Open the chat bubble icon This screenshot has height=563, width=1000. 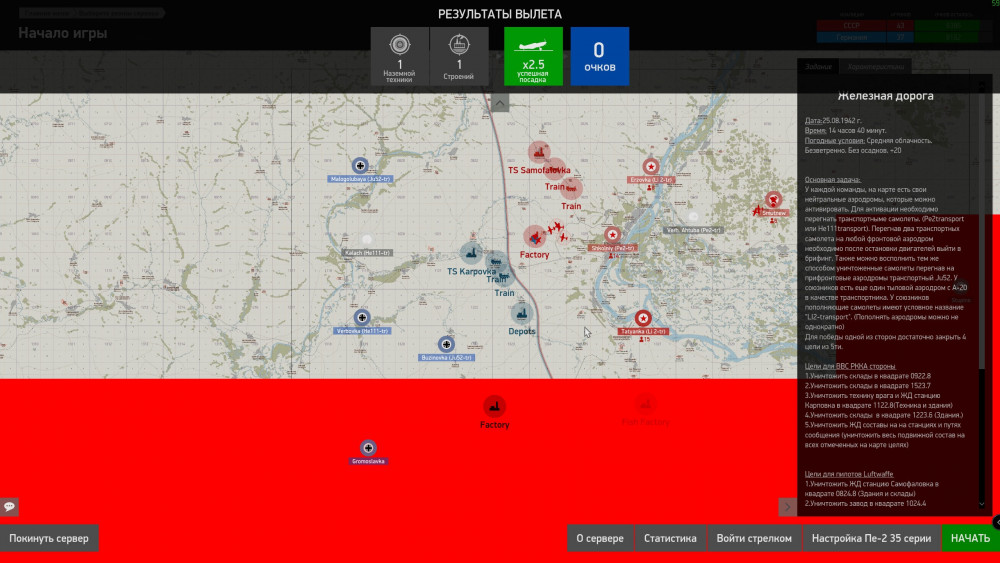pyautogui.click(x=9, y=507)
